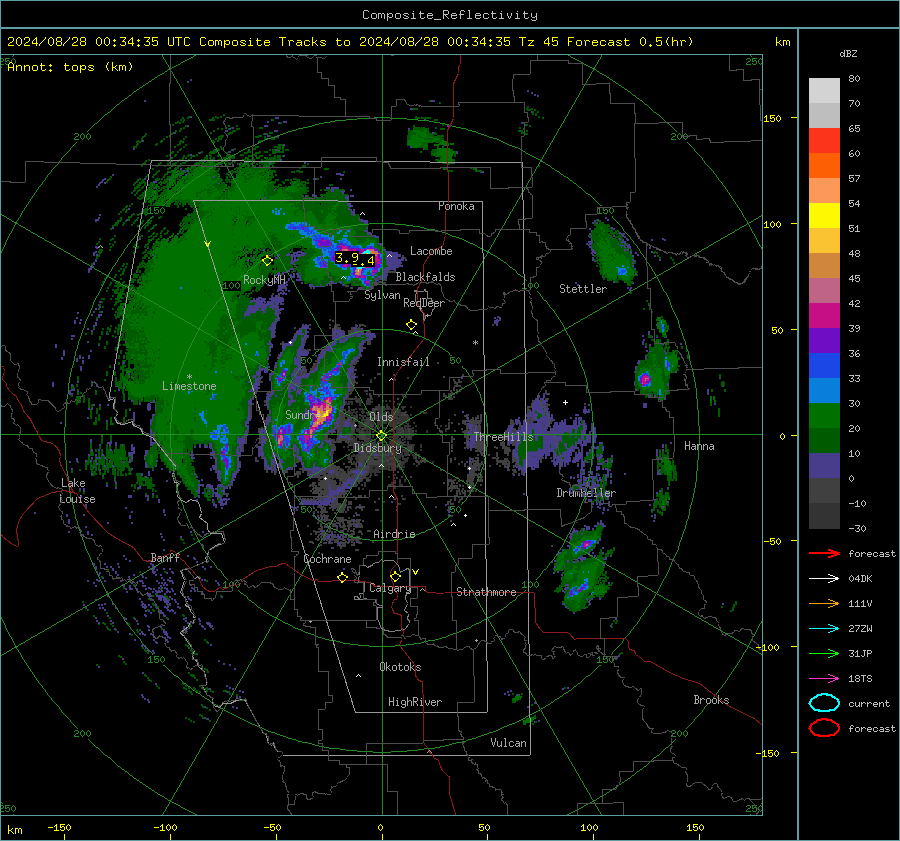Click the Cochrane label
Image resolution: width=900 pixels, height=841 pixels.
pos(327,559)
